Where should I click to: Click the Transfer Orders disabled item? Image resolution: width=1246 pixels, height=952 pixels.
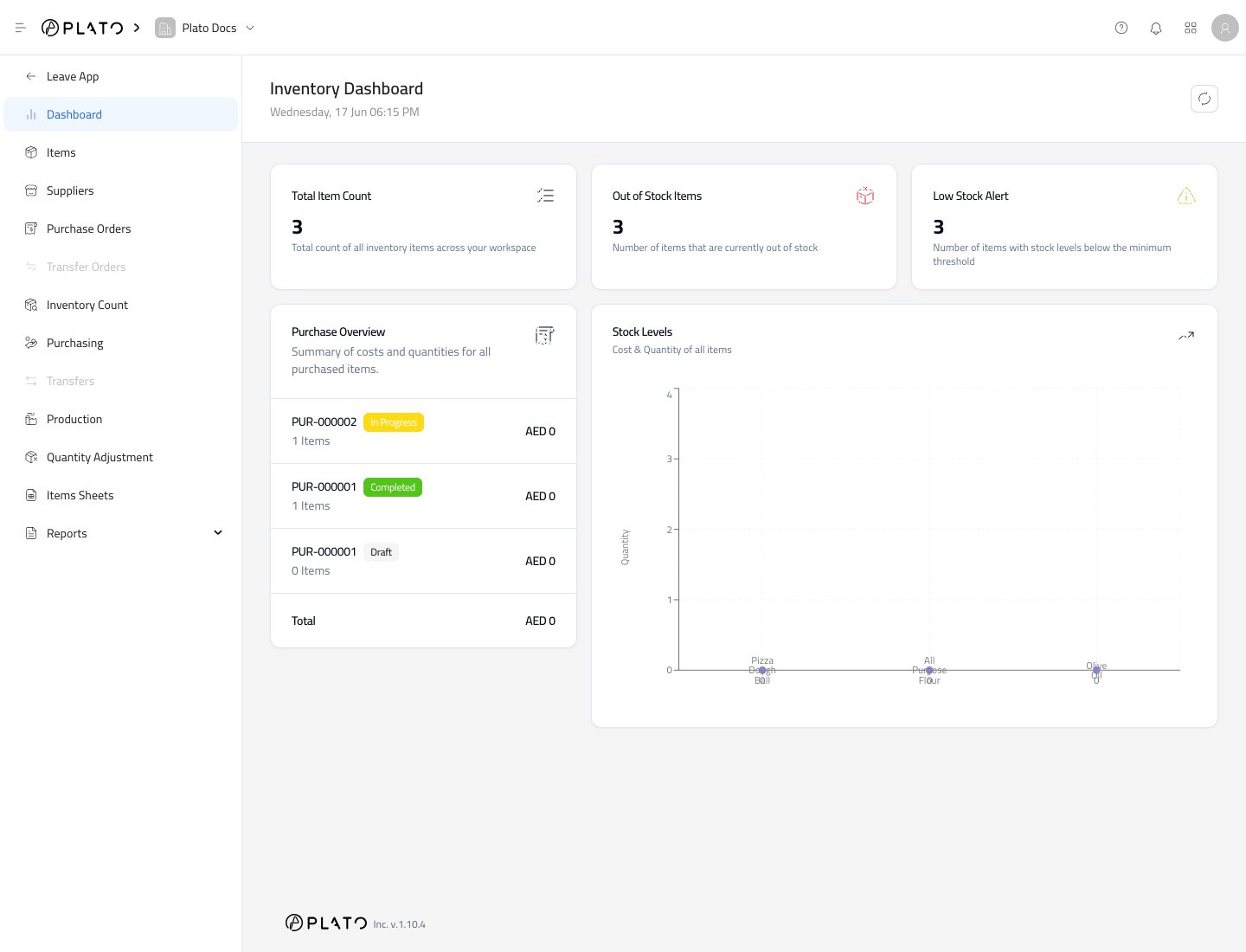(121, 267)
